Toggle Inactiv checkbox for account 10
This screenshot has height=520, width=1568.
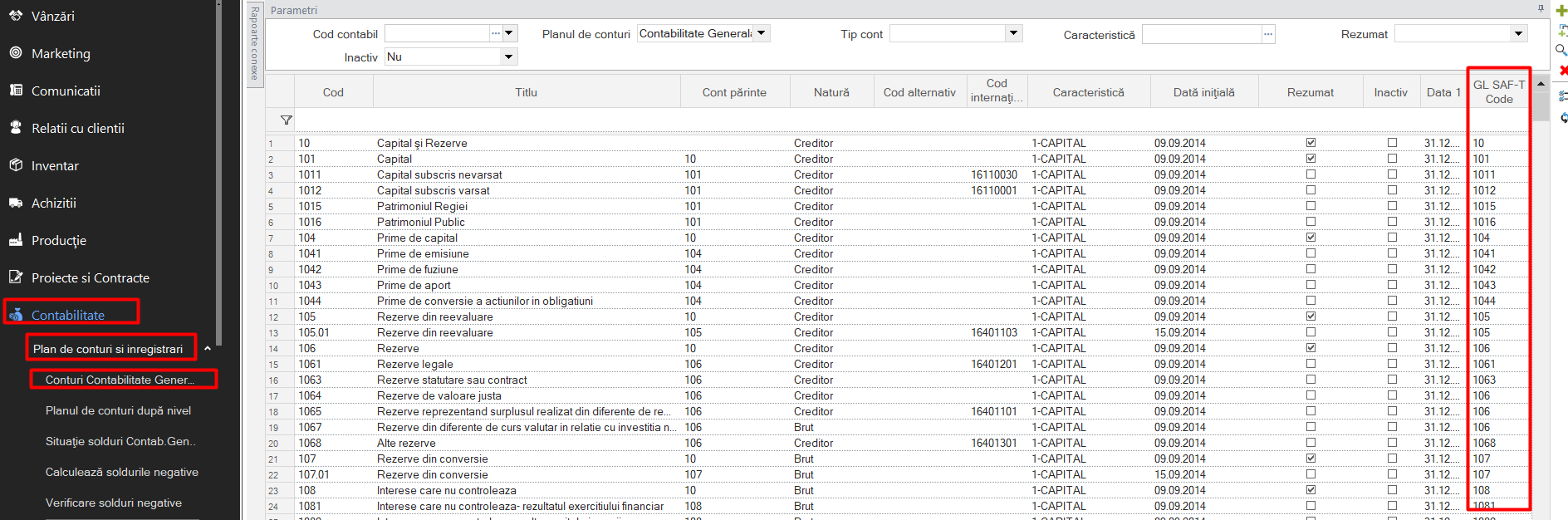point(1392,143)
